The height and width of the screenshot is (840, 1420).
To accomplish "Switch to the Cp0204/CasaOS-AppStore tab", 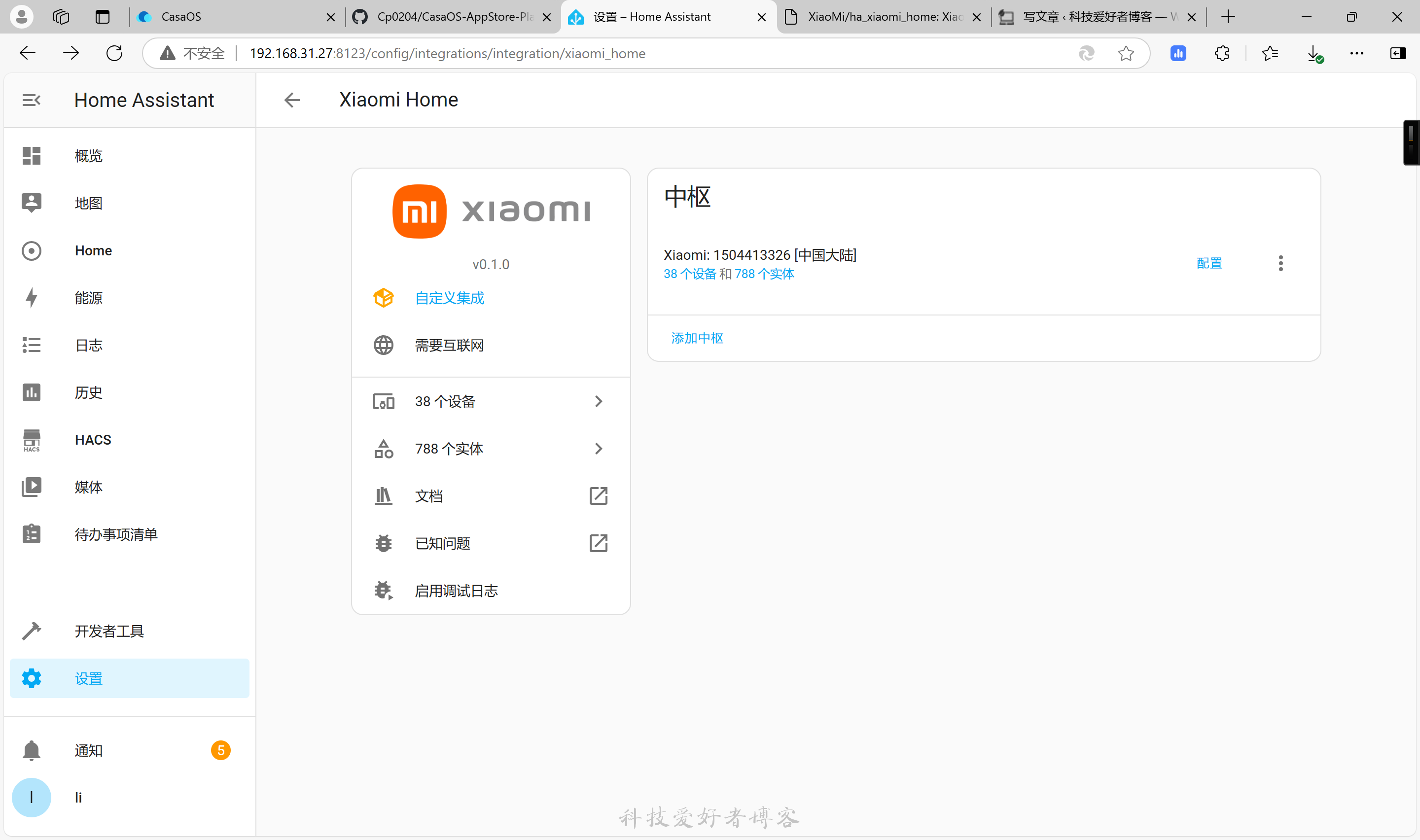I will point(452,17).
